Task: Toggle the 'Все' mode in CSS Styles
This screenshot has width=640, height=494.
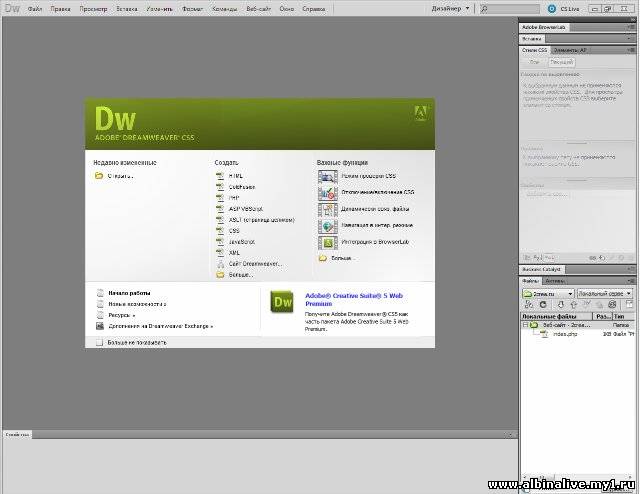Action: (x=534, y=62)
